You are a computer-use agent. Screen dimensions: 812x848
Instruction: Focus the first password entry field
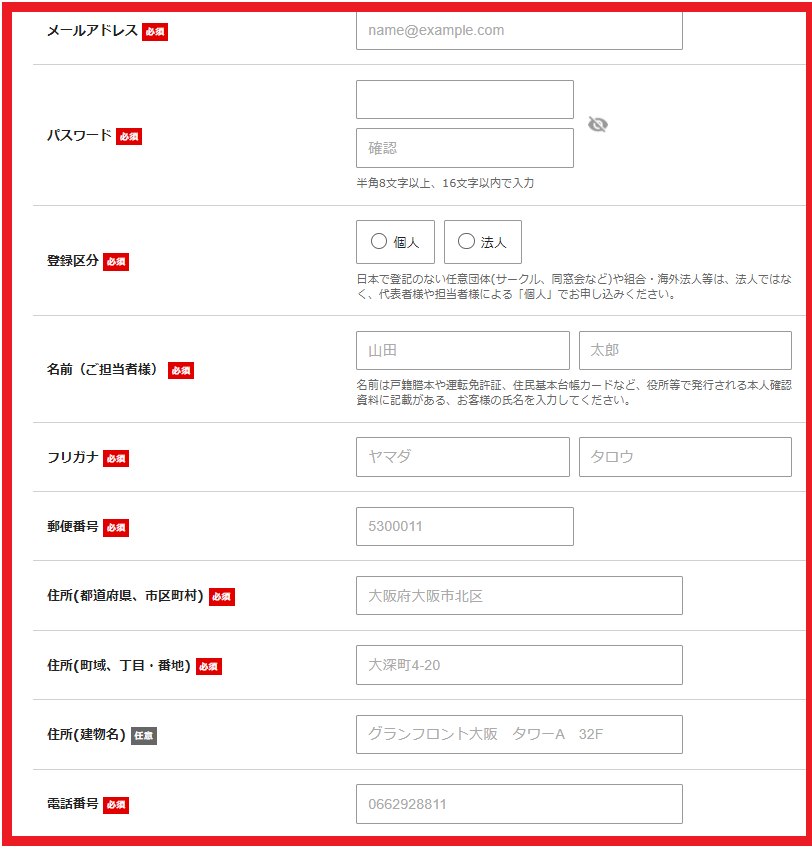coord(464,100)
